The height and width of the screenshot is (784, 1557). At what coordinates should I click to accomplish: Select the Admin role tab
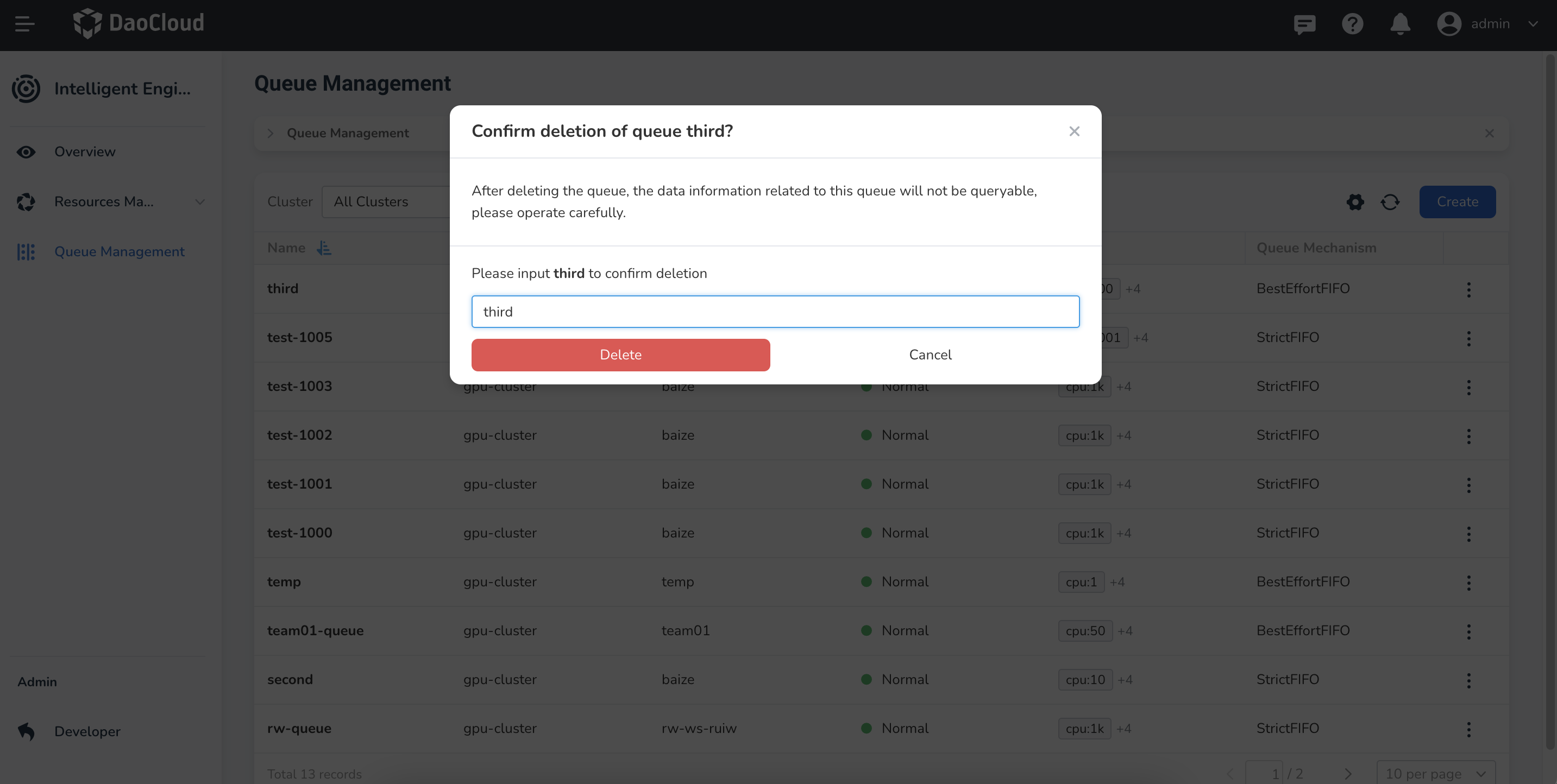pos(36,680)
